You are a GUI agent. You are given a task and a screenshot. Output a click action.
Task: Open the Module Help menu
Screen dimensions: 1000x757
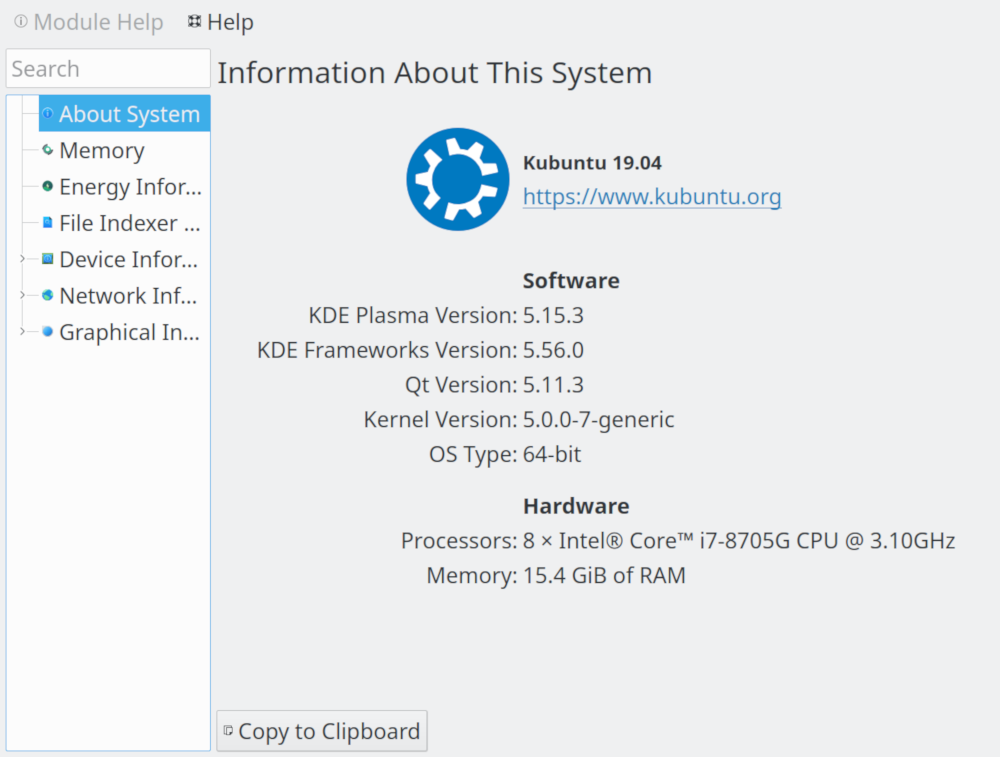point(88,22)
